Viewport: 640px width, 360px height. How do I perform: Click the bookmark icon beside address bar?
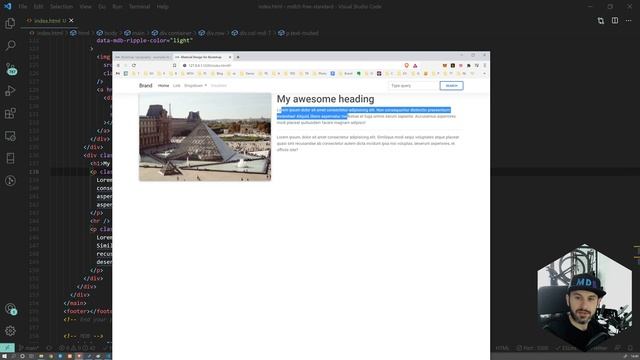pos(174,65)
